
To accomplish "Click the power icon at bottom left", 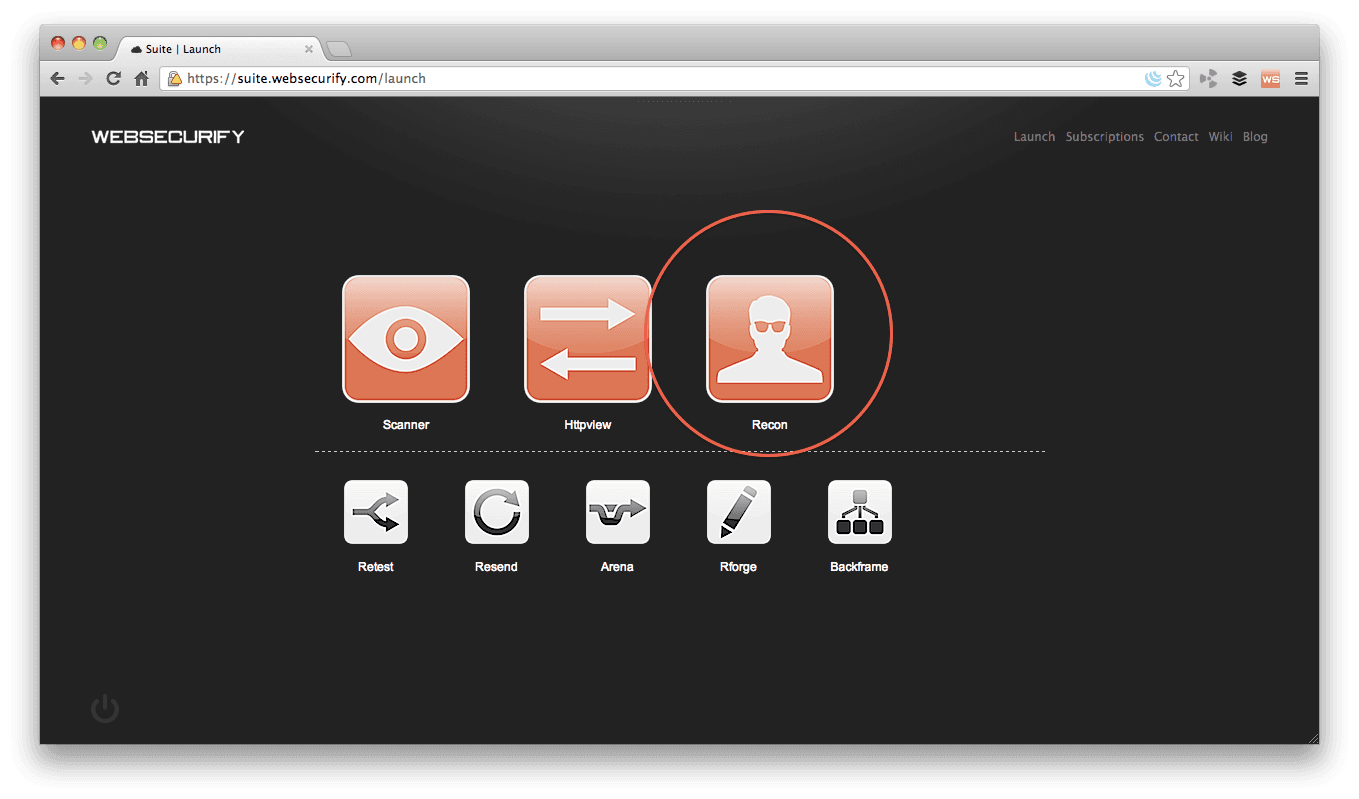I will [x=105, y=709].
